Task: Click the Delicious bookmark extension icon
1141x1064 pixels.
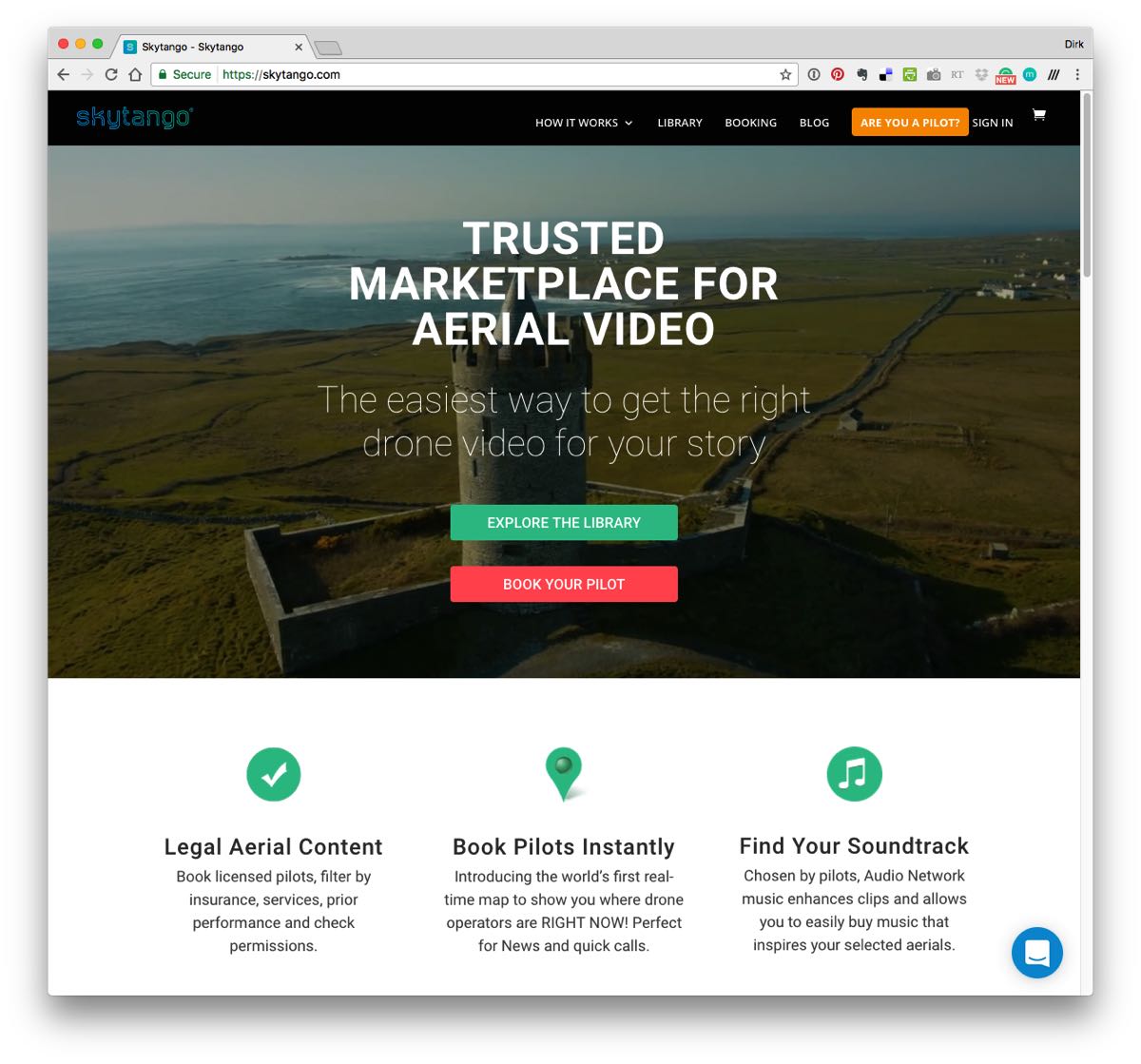Action: (885, 74)
